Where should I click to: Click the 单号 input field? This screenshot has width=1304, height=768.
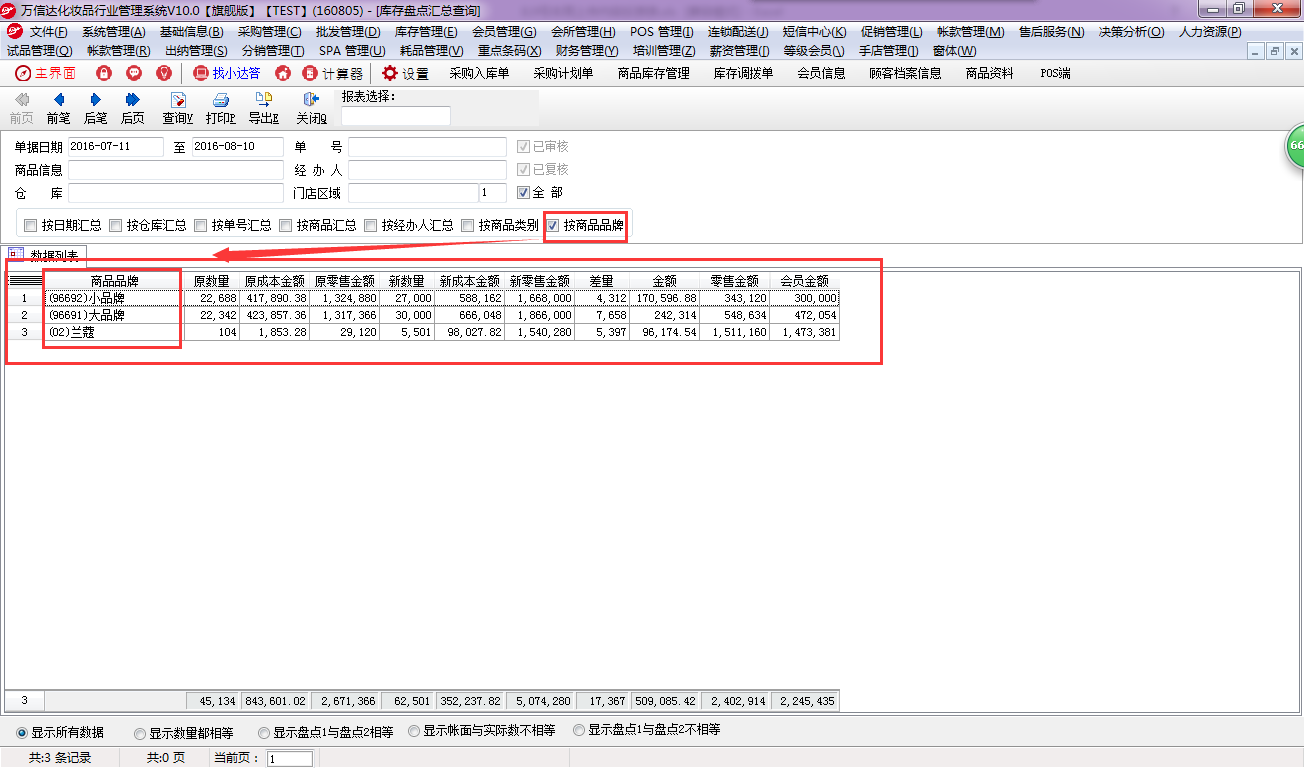[x=427, y=146]
